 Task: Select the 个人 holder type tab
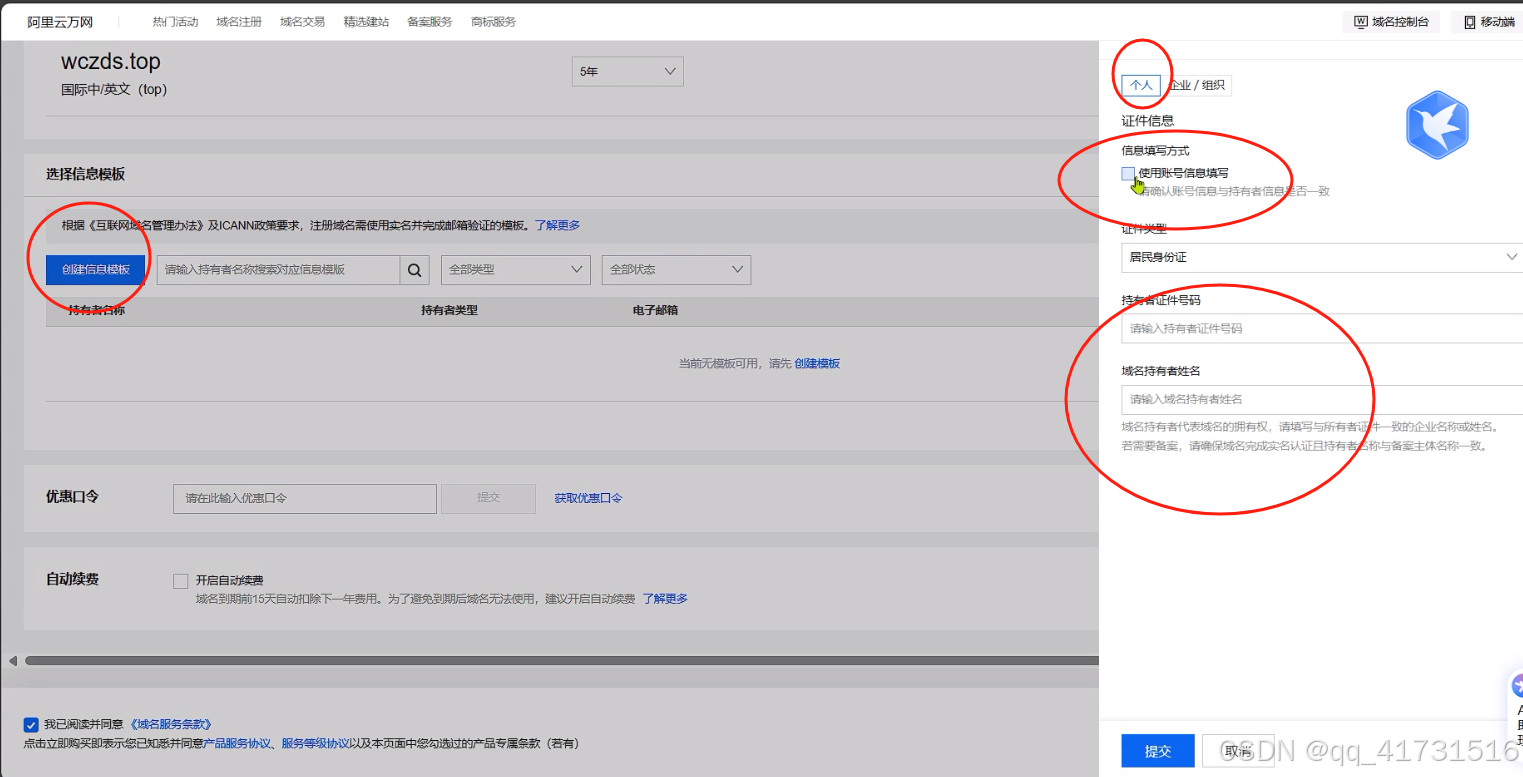click(1141, 85)
